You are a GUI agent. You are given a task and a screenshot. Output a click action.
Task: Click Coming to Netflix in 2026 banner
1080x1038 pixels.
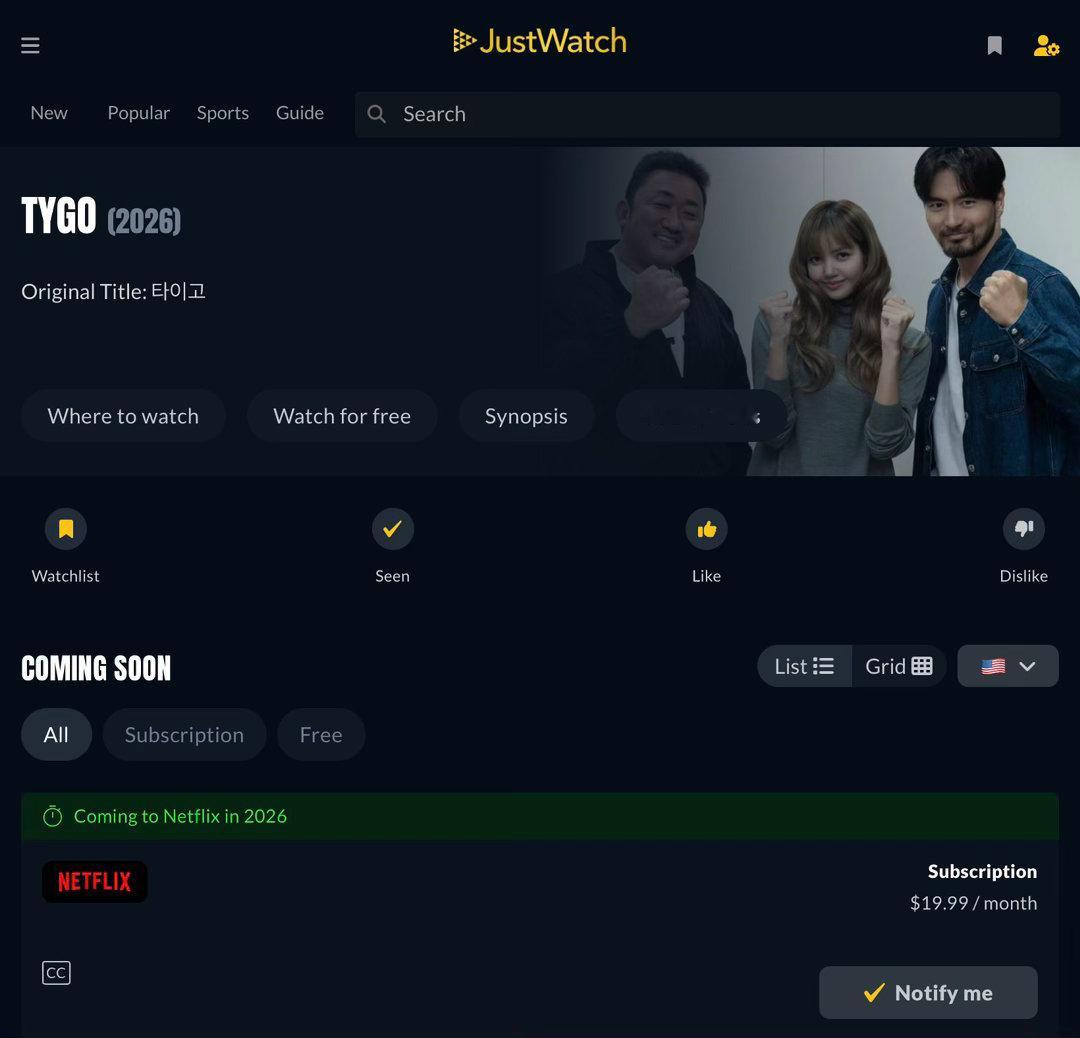(x=540, y=816)
